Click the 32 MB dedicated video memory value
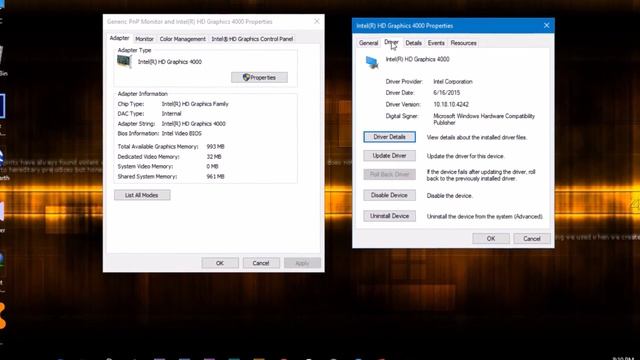640x360 pixels. point(214,157)
